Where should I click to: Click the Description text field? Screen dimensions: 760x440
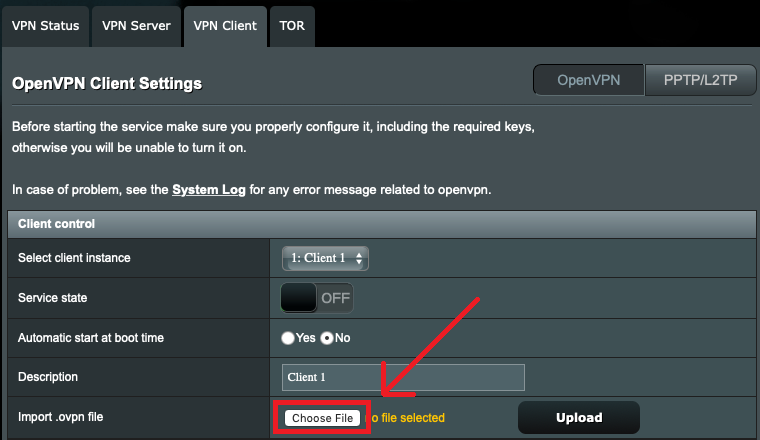[403, 378]
